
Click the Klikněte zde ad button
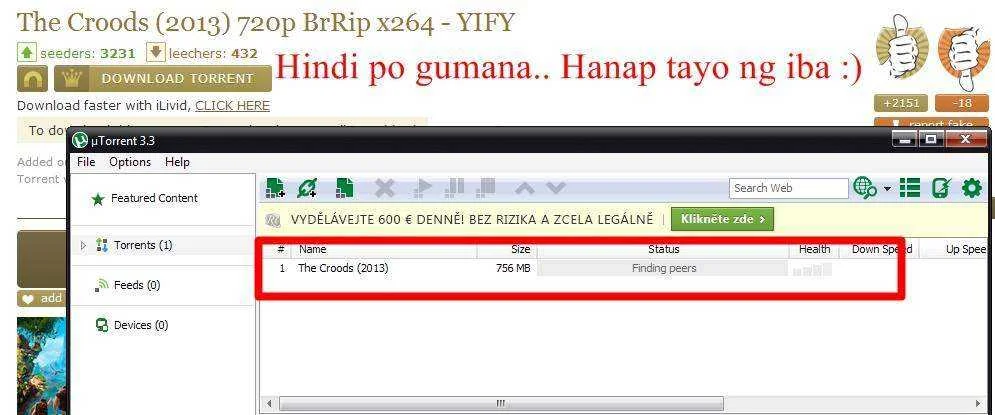[722, 220]
